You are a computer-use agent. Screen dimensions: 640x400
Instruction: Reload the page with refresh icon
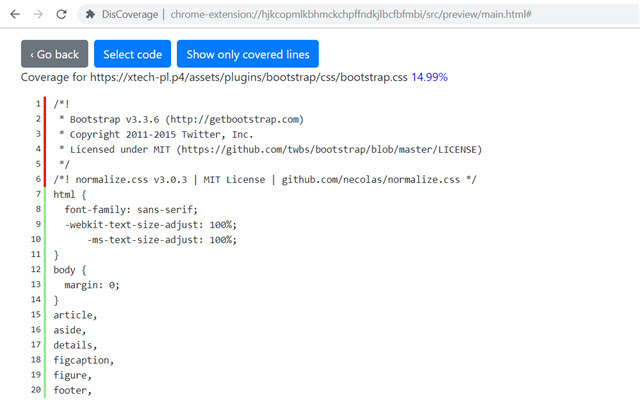coord(62,14)
